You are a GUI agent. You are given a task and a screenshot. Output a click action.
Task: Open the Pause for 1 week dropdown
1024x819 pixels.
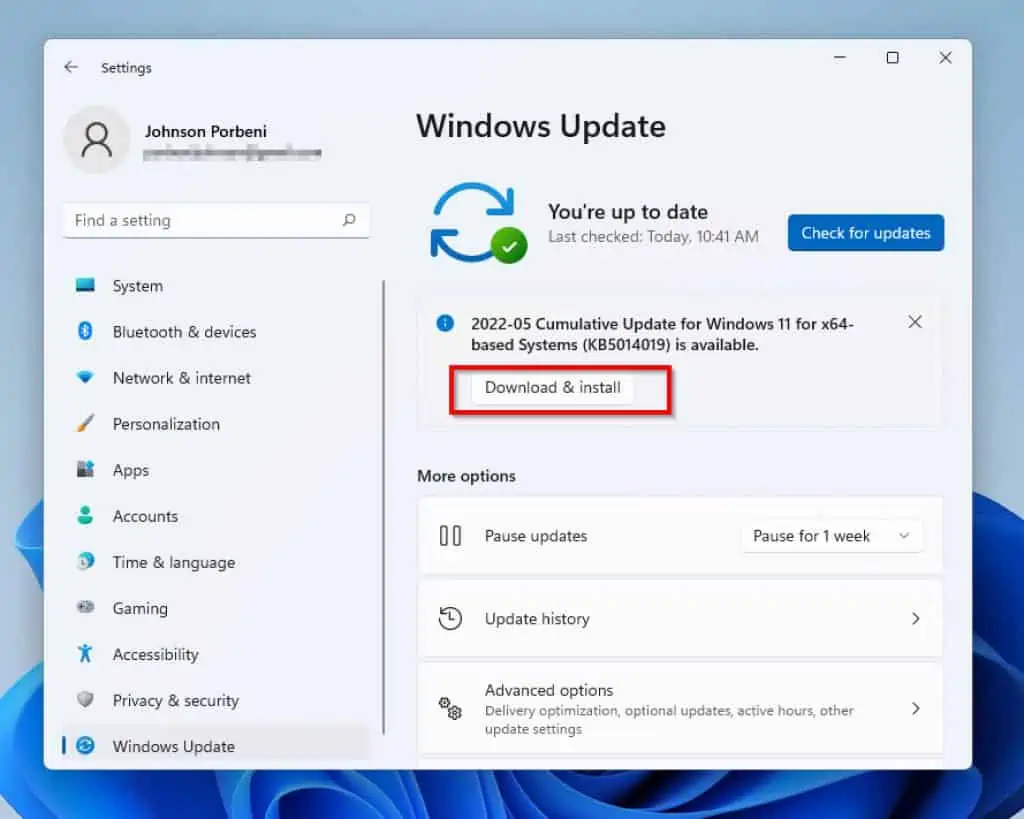click(x=832, y=536)
